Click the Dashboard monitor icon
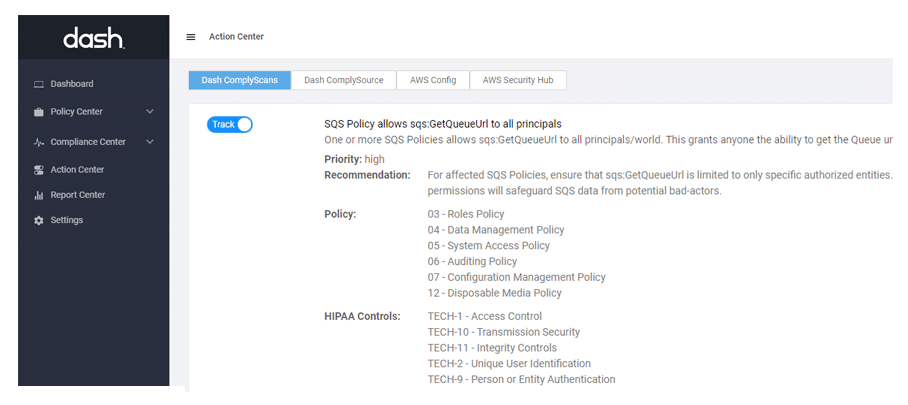Viewport: 908px width, 405px height. [39, 84]
